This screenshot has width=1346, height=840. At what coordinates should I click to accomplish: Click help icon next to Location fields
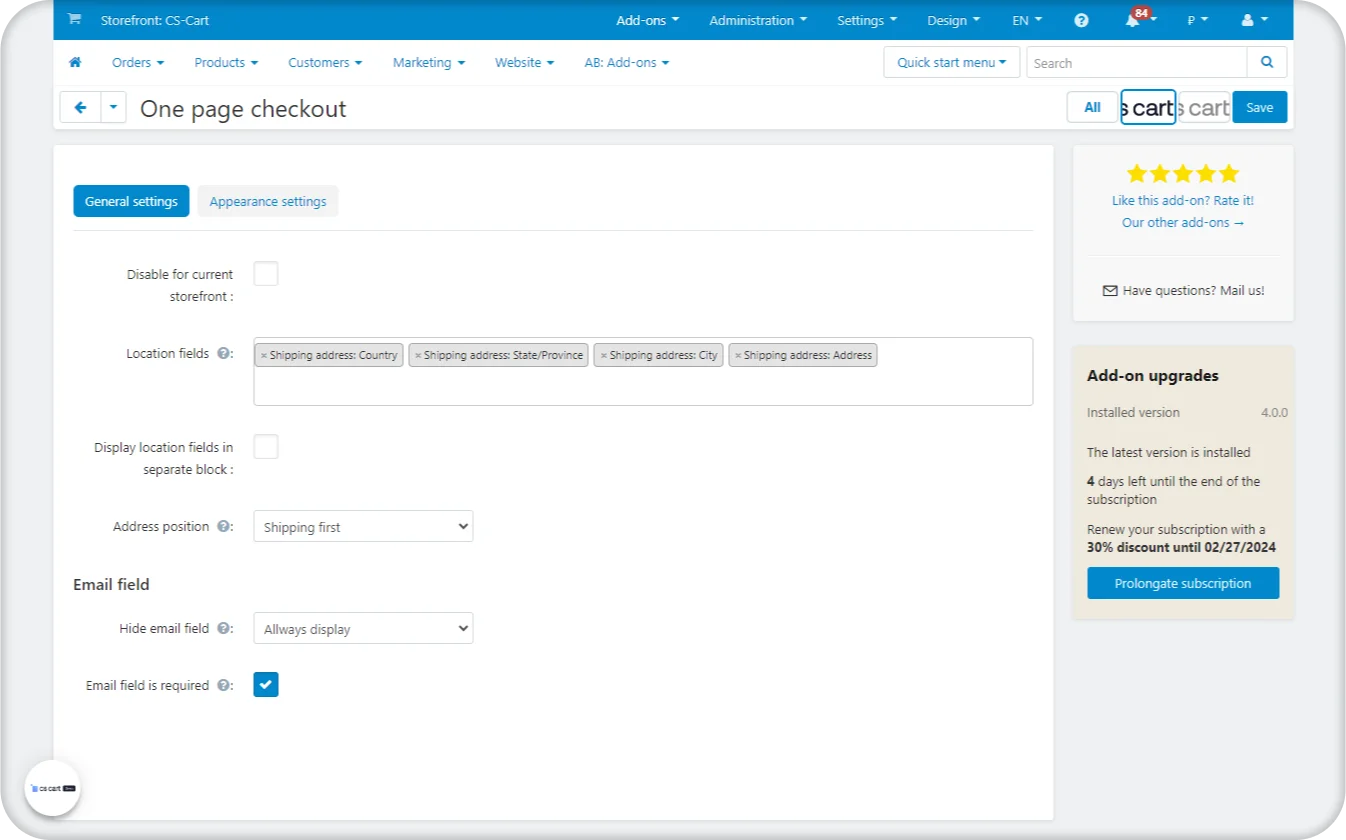[224, 354]
